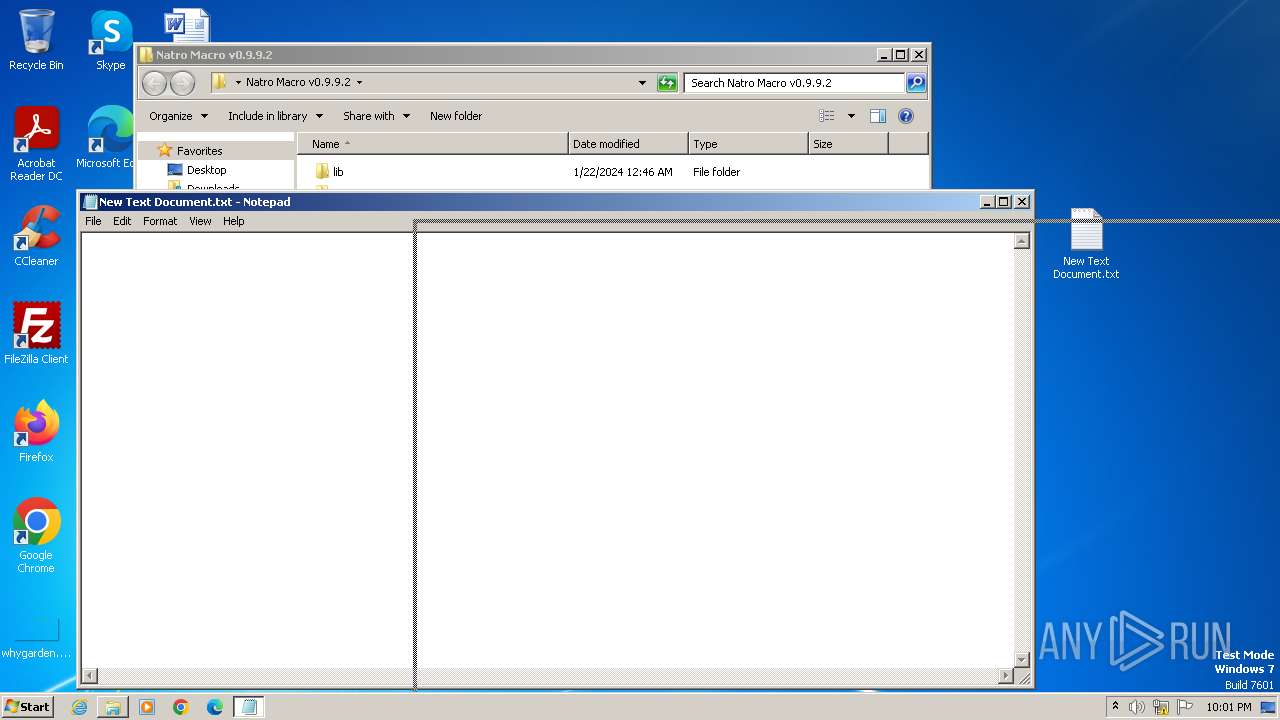
Task: Open Share with dropdown
Action: 376,116
